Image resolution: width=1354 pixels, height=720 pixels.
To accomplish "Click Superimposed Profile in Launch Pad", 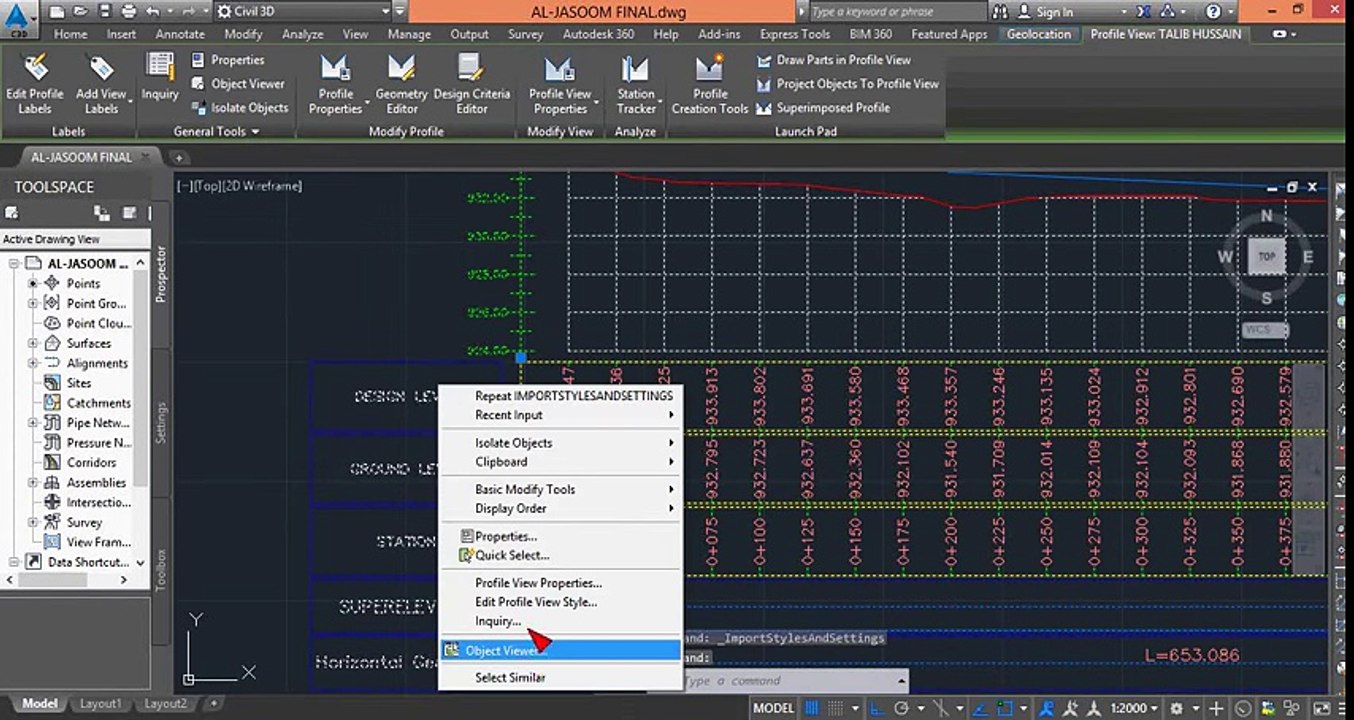I will [823, 108].
